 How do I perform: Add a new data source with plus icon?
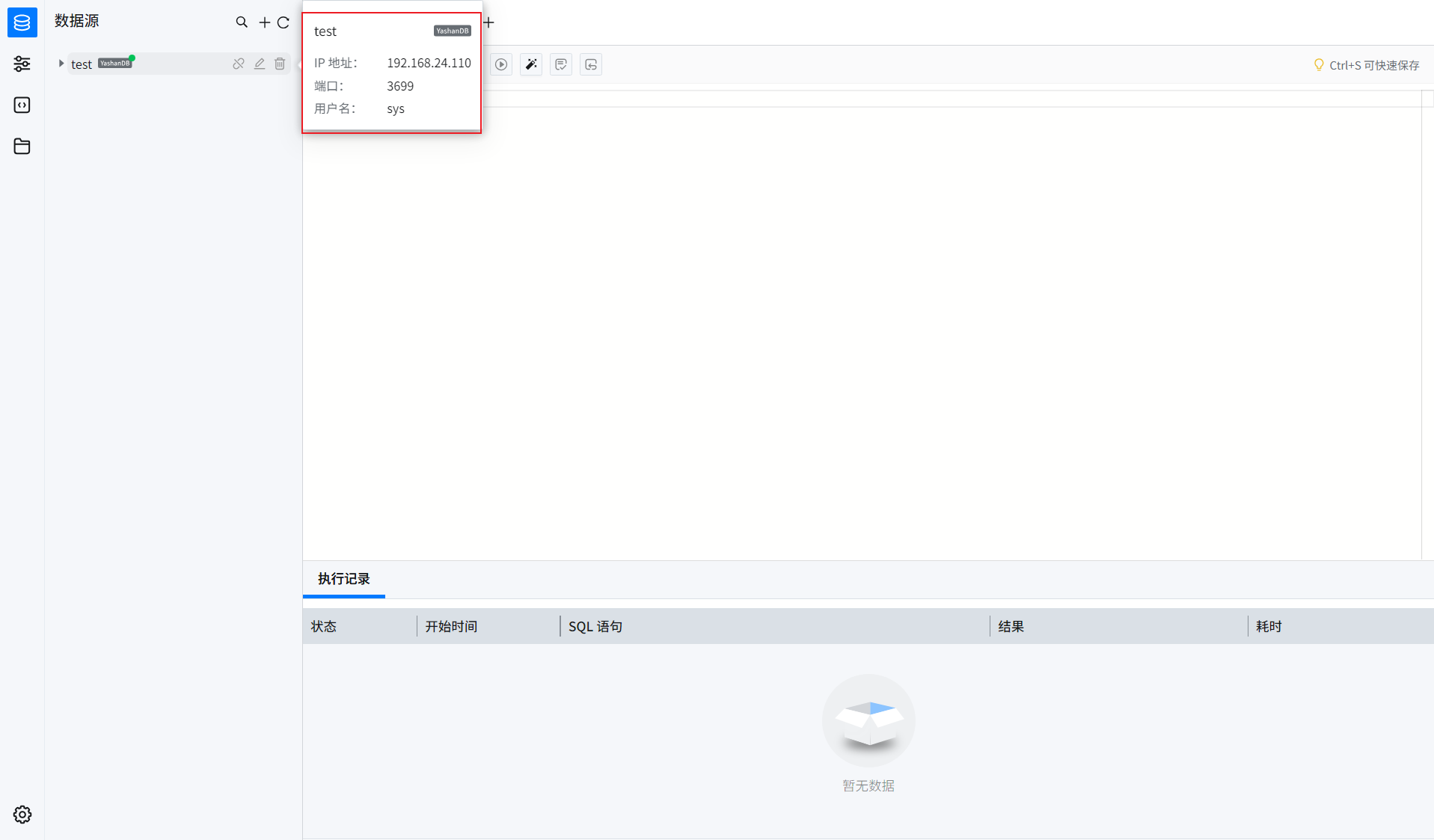(265, 22)
